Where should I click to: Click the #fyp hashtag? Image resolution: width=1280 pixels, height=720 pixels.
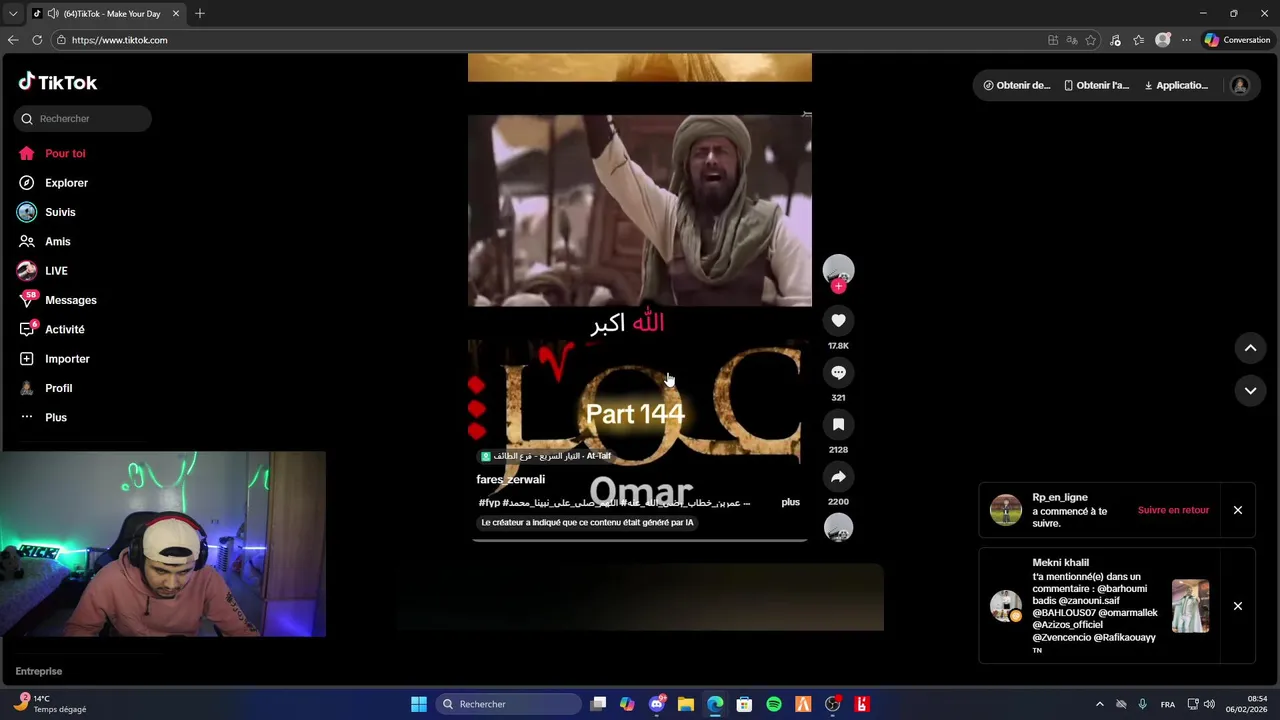[x=489, y=503]
